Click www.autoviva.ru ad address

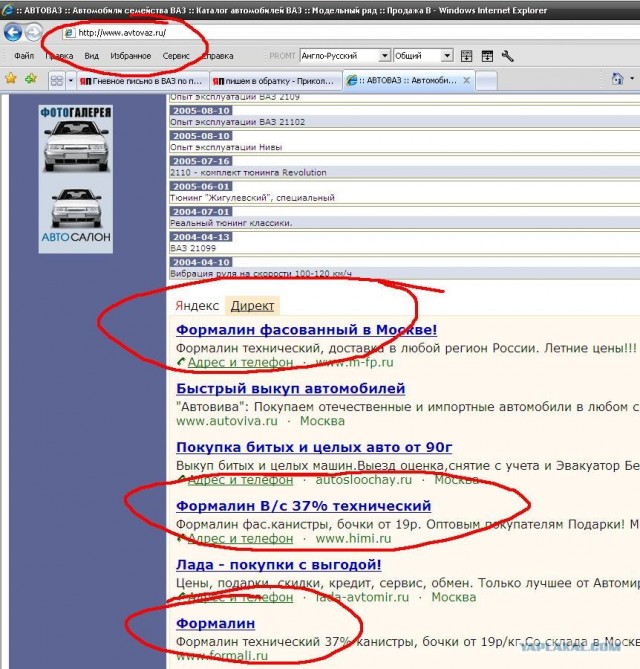pos(227,421)
